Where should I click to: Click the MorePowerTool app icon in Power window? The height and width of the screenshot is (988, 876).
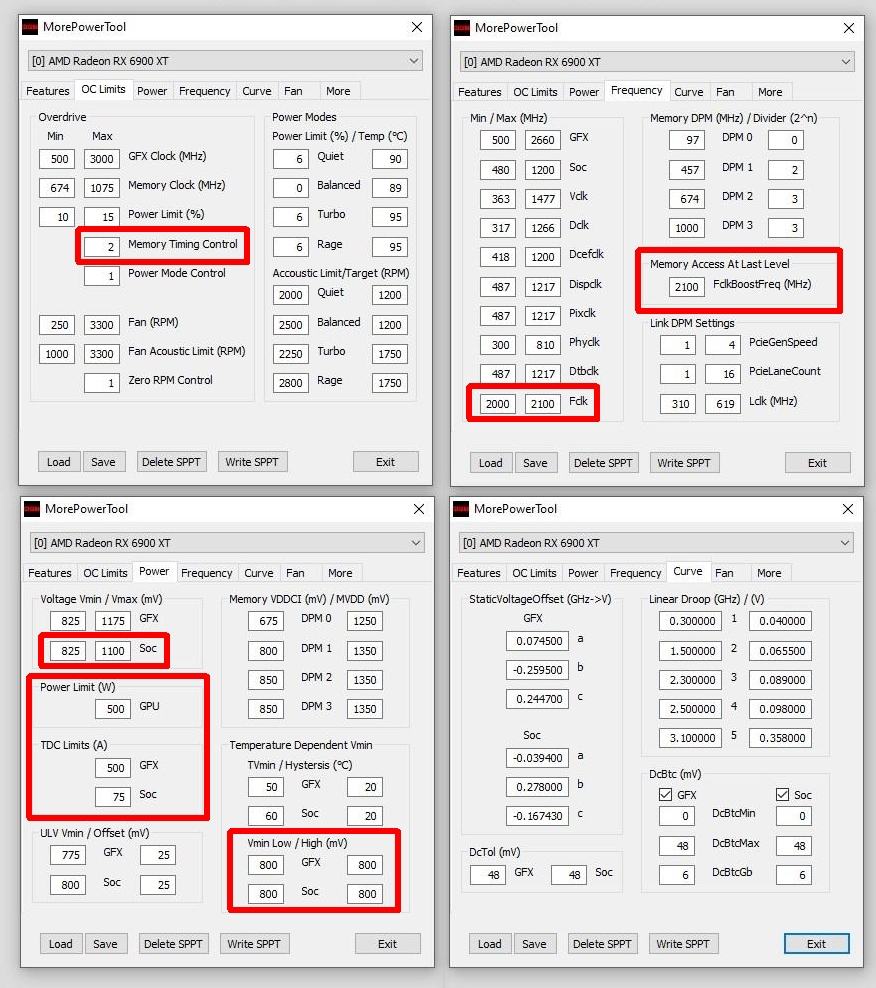tap(32, 508)
